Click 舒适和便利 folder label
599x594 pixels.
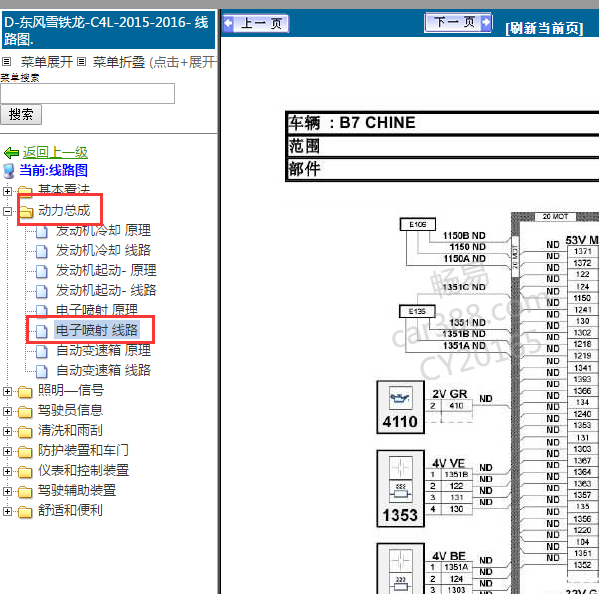click(x=70, y=511)
